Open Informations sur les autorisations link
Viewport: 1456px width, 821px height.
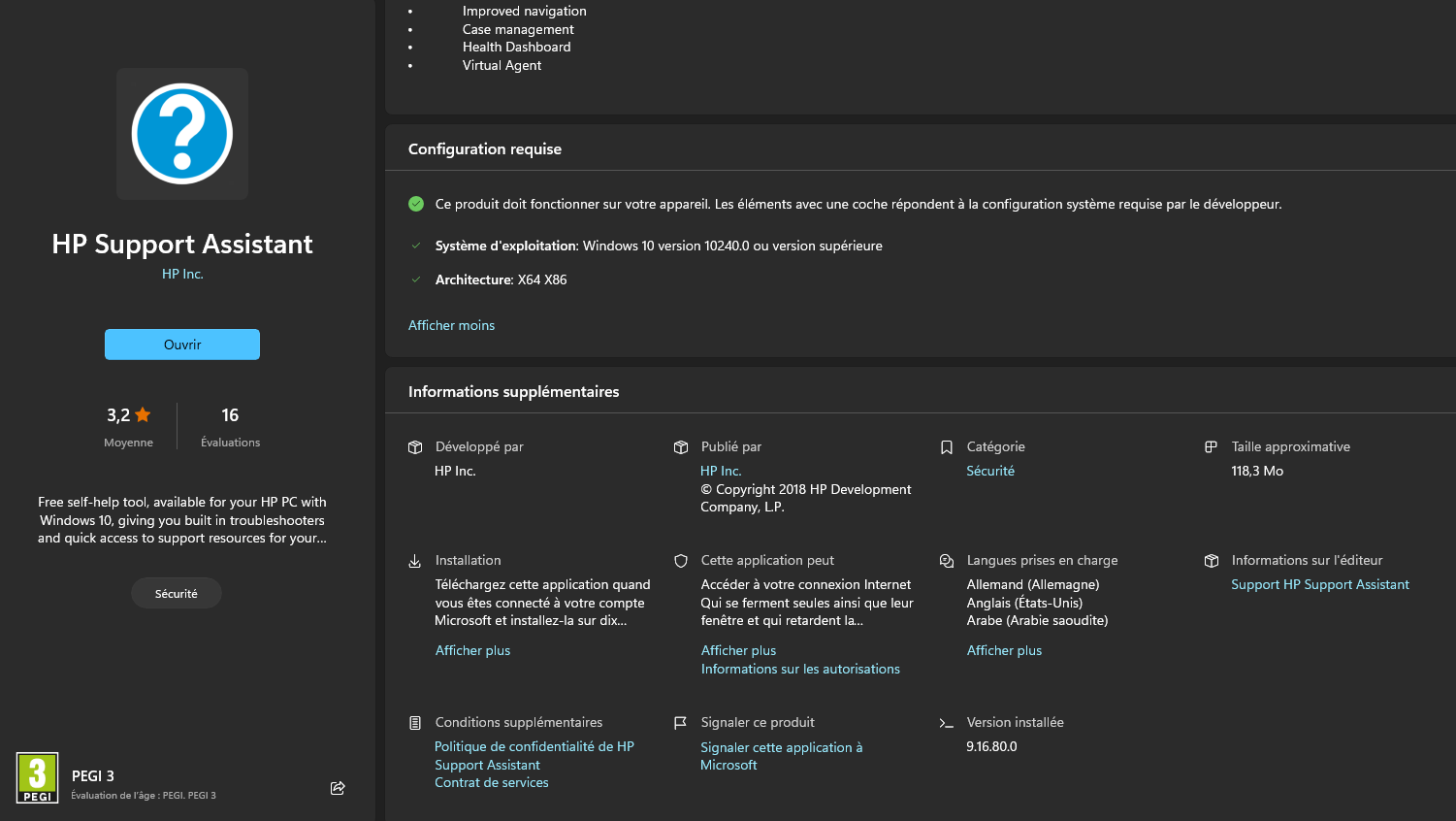tap(800, 669)
